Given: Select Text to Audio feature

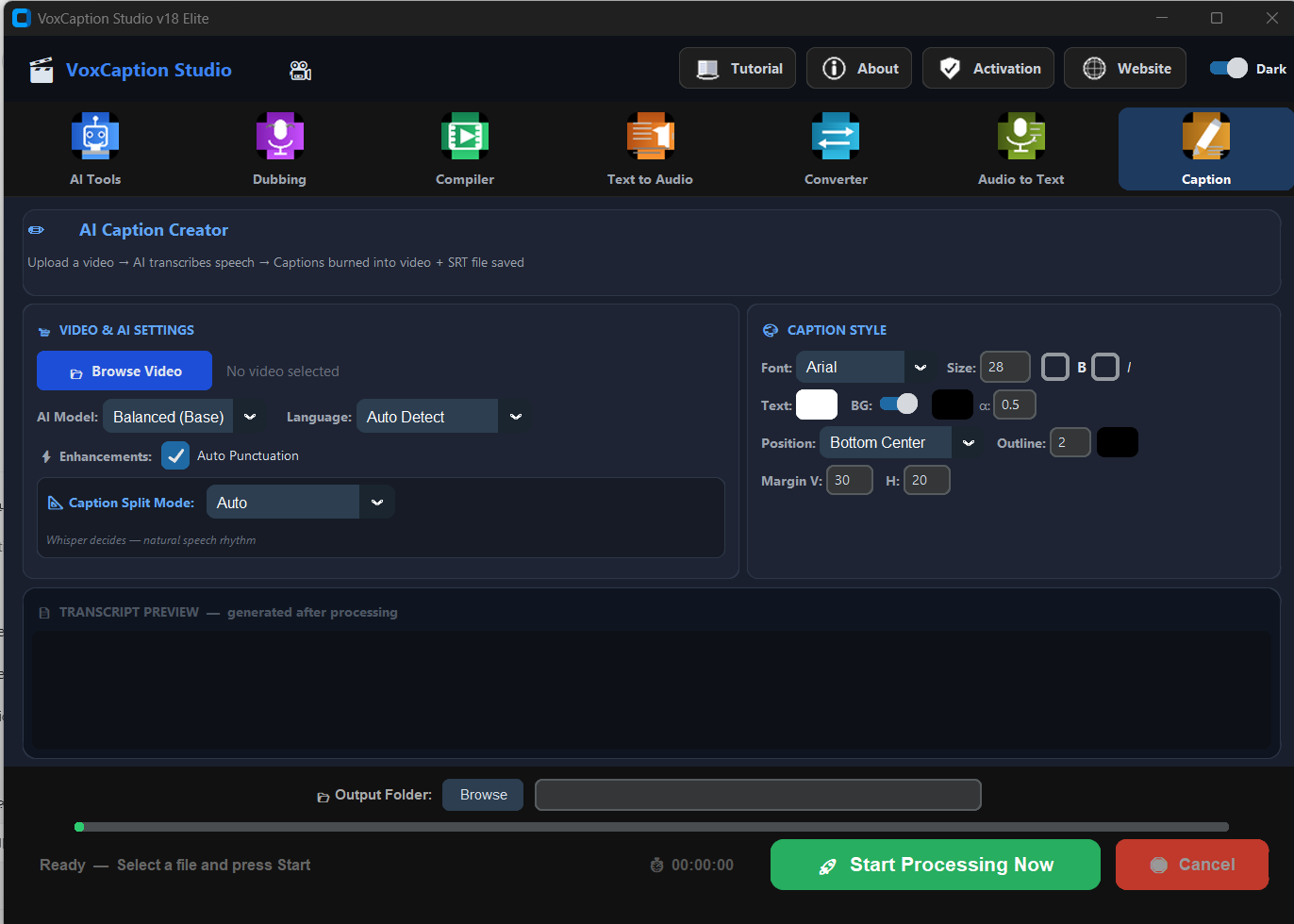Looking at the screenshot, I should tap(650, 148).
